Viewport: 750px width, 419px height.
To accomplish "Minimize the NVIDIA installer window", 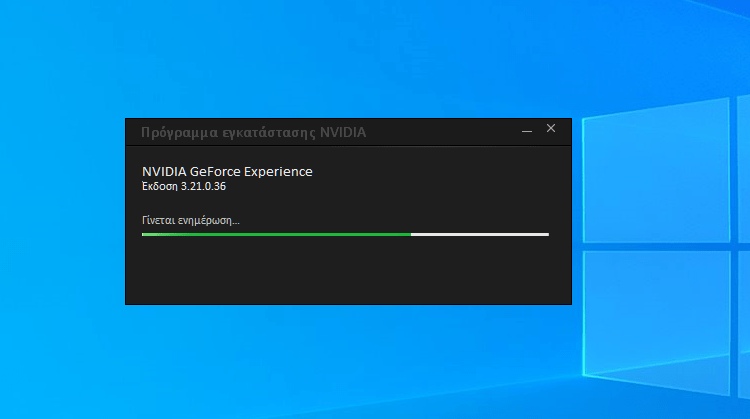I will [527, 130].
